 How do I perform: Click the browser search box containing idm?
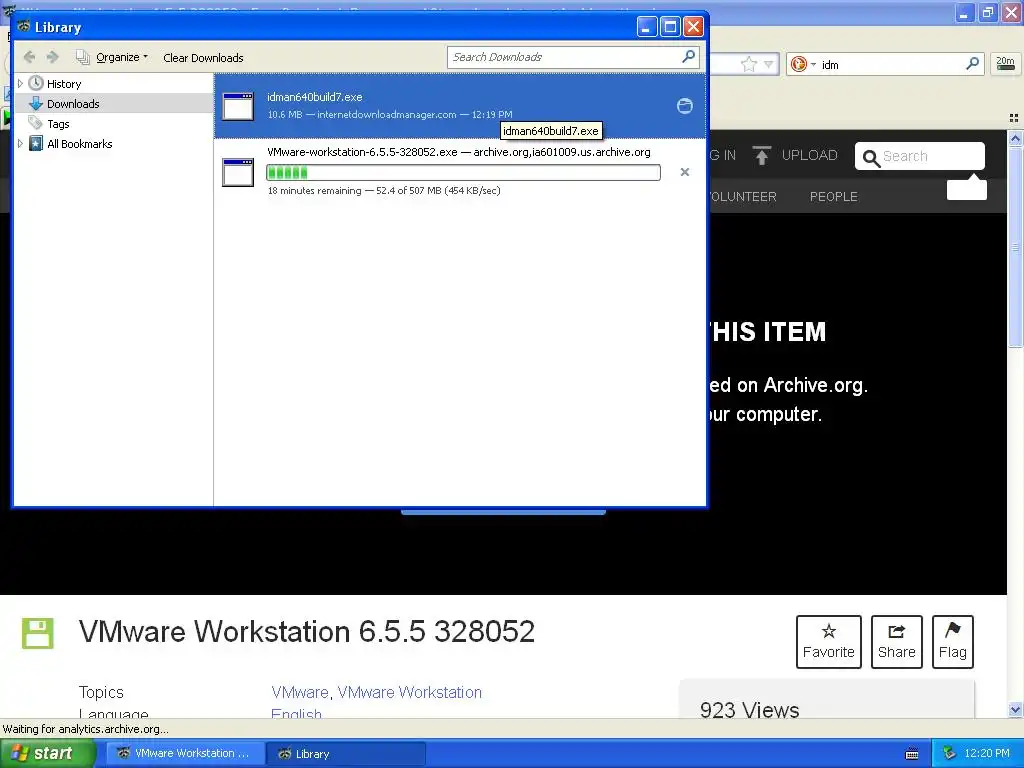click(891, 65)
